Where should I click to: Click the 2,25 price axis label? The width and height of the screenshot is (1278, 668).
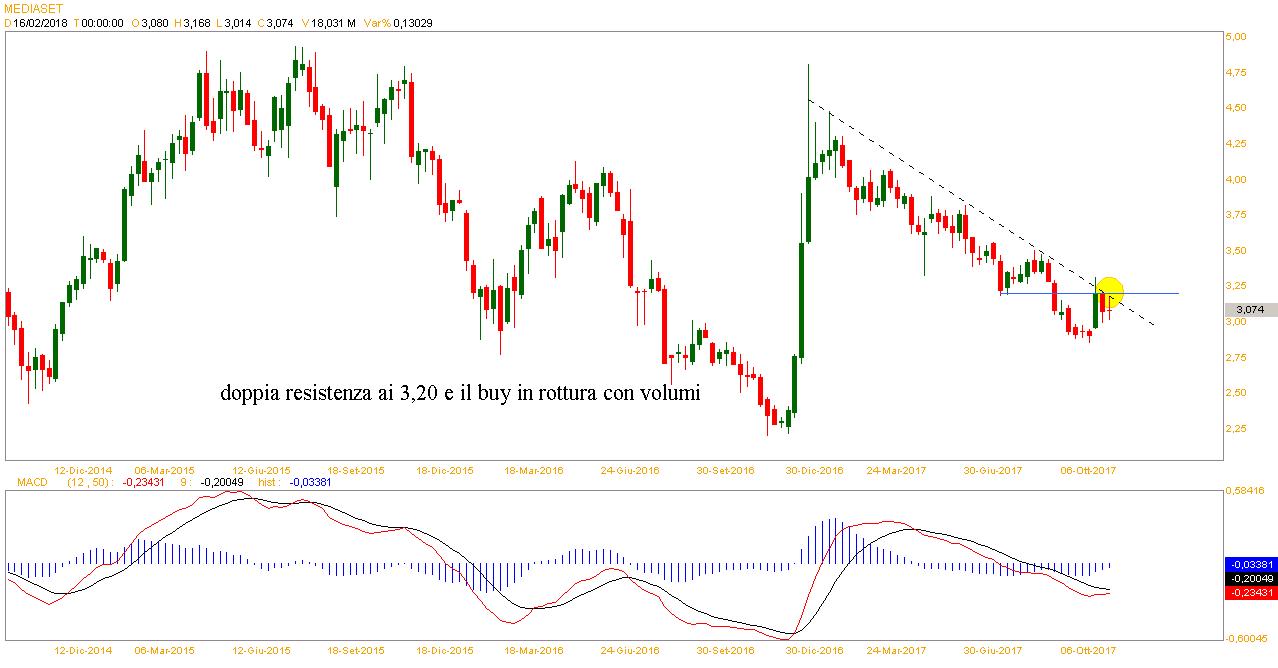[x=1236, y=428]
